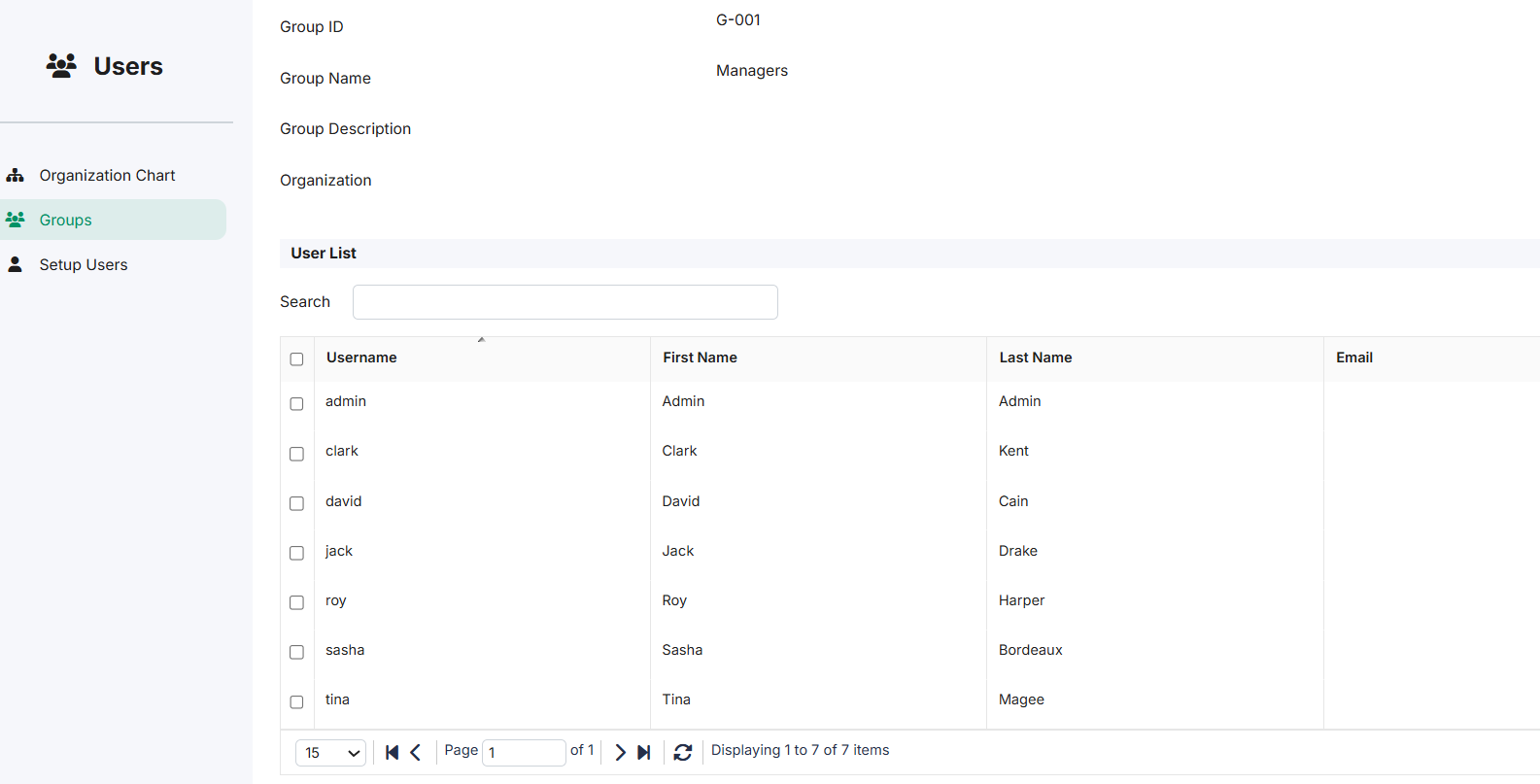The width and height of the screenshot is (1540, 784).
Task: Go to previous page of user list
Action: (415, 752)
